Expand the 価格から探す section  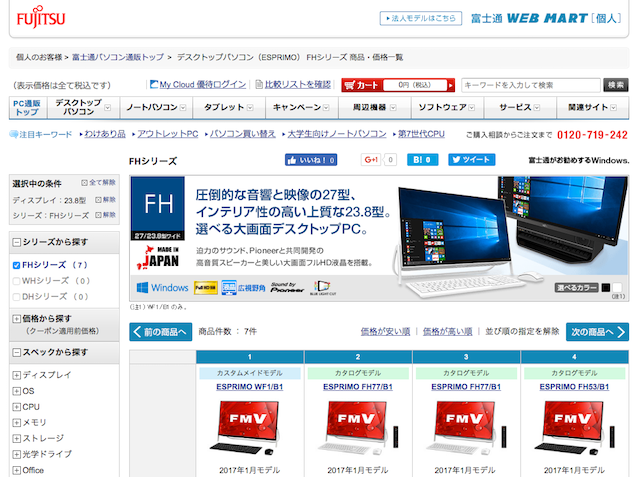pyautogui.click(x=16, y=319)
